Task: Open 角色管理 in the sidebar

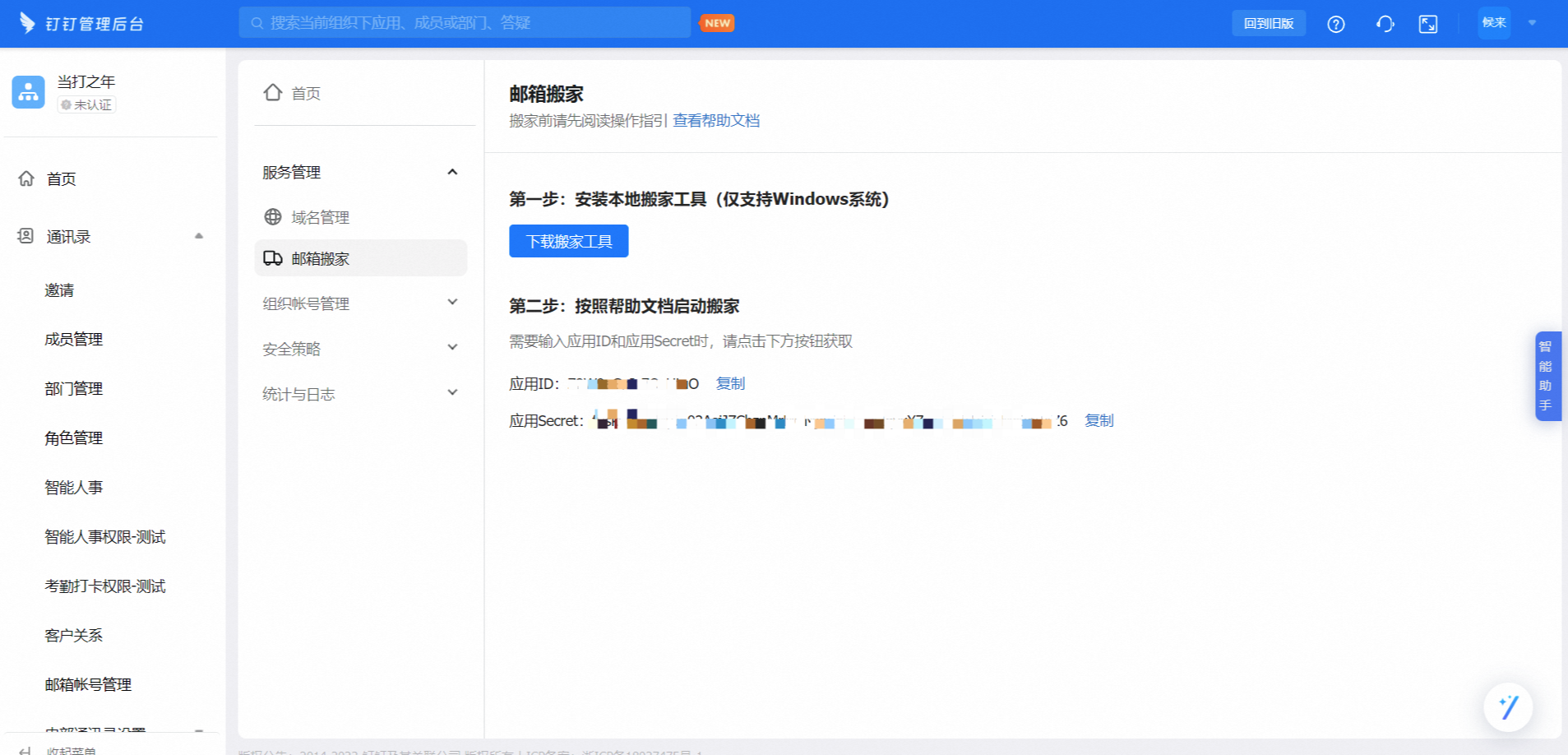Action: (74, 438)
